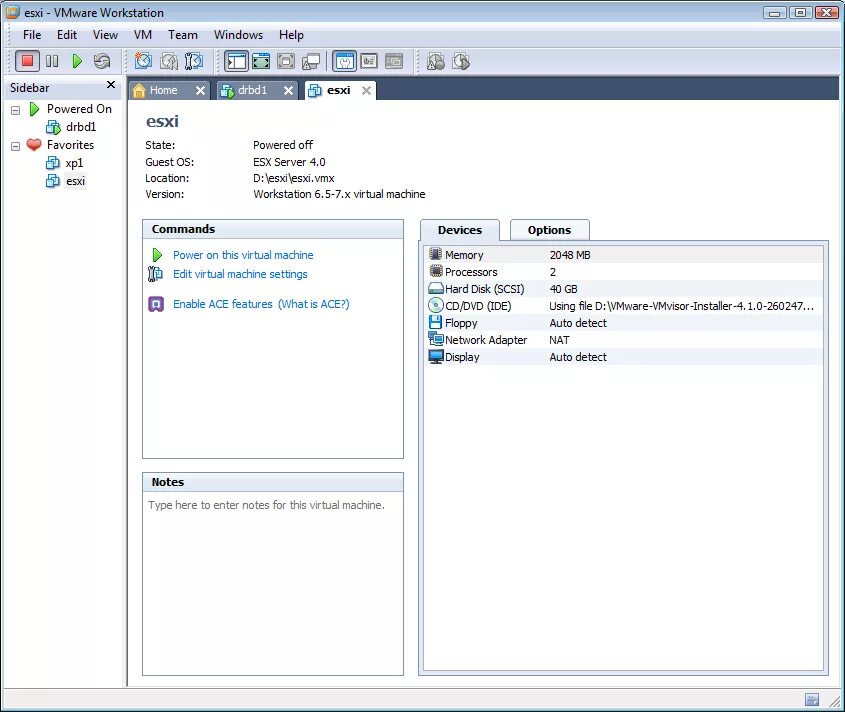Click the green play icon beside Power on

tap(157, 255)
